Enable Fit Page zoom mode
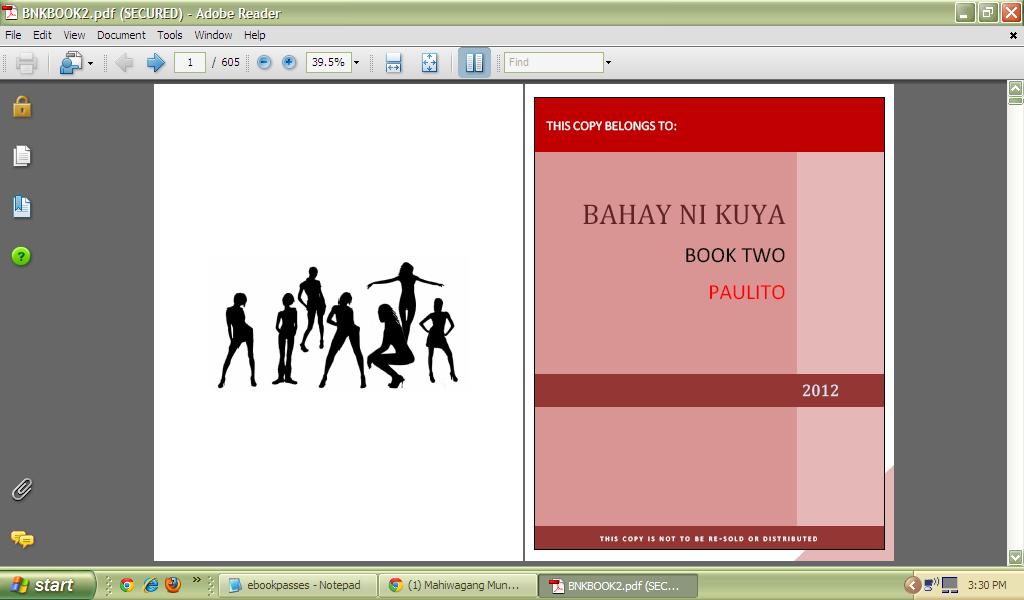This screenshot has width=1024, height=600. [x=429, y=62]
